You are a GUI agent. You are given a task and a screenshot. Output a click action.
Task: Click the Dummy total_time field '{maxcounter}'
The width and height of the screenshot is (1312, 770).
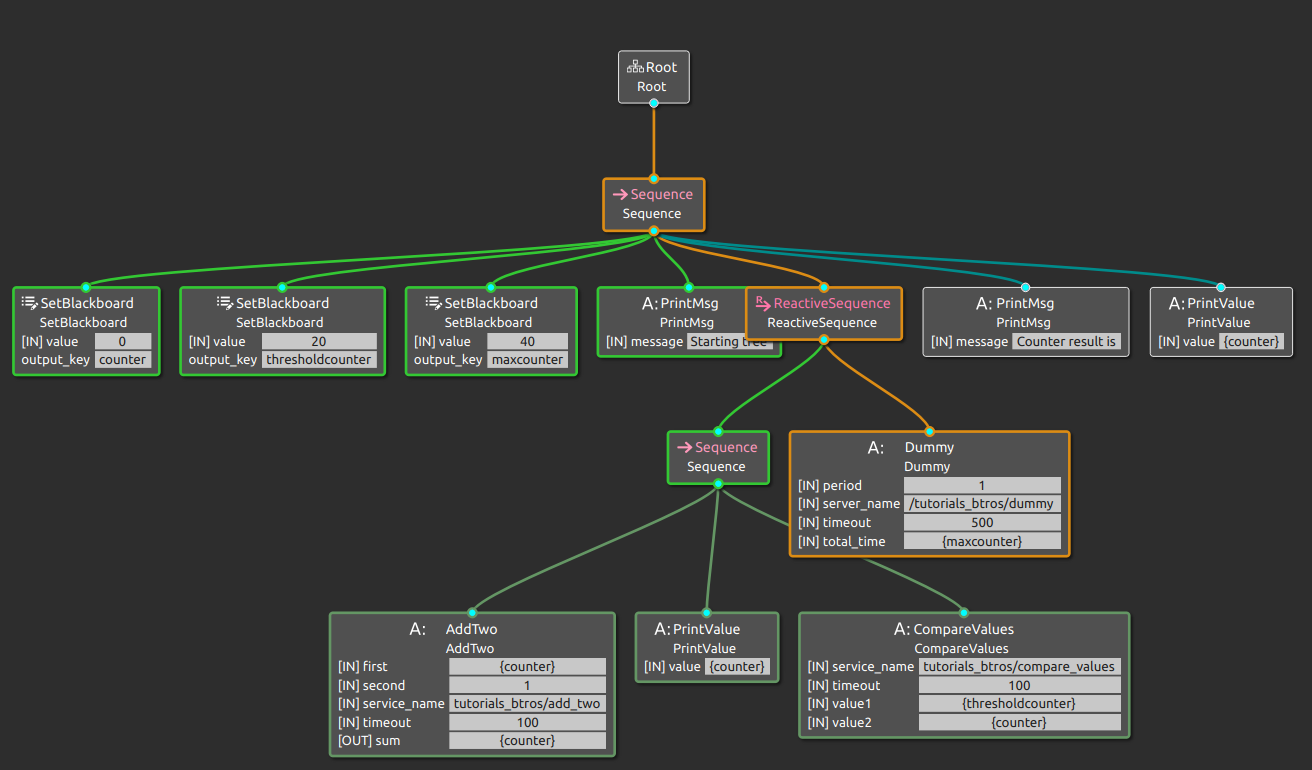[x=982, y=541]
